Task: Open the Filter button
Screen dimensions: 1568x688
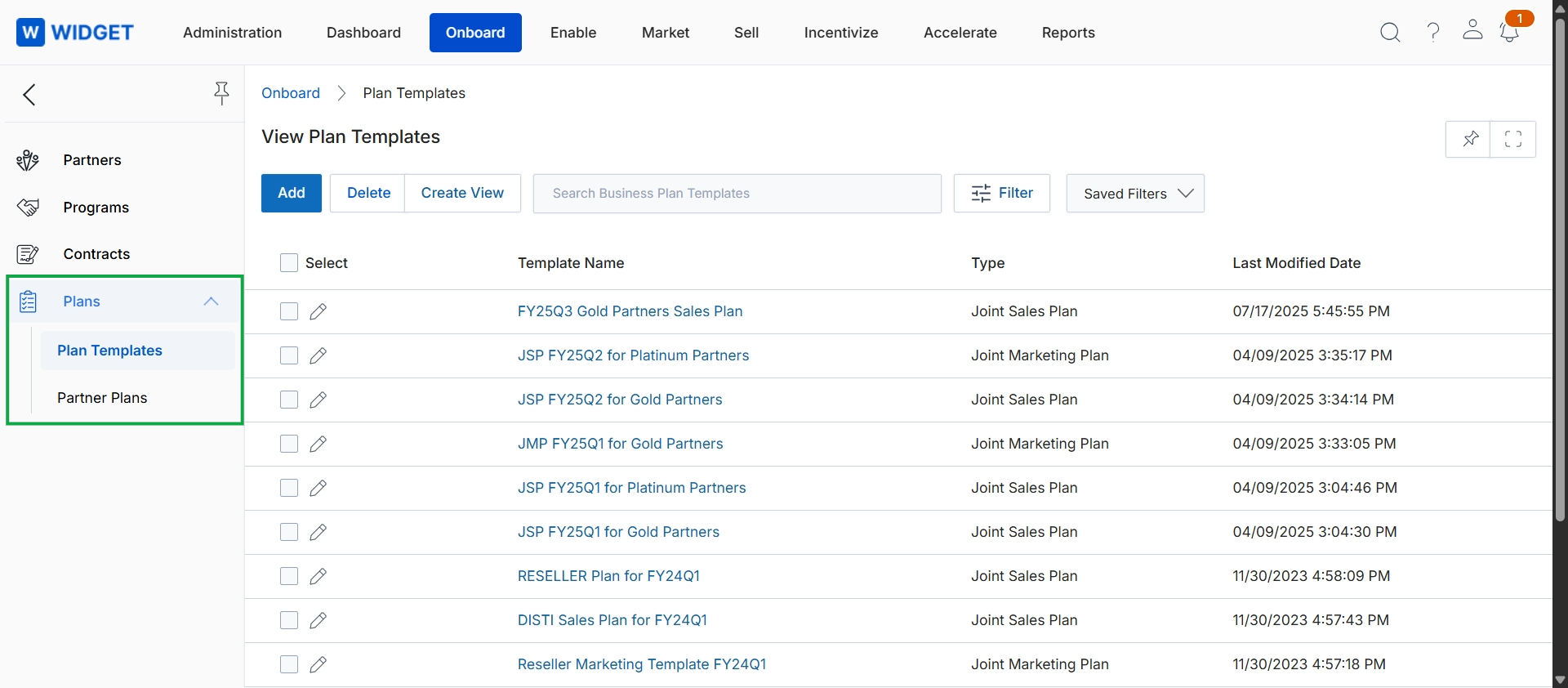Action: pos(1002,194)
